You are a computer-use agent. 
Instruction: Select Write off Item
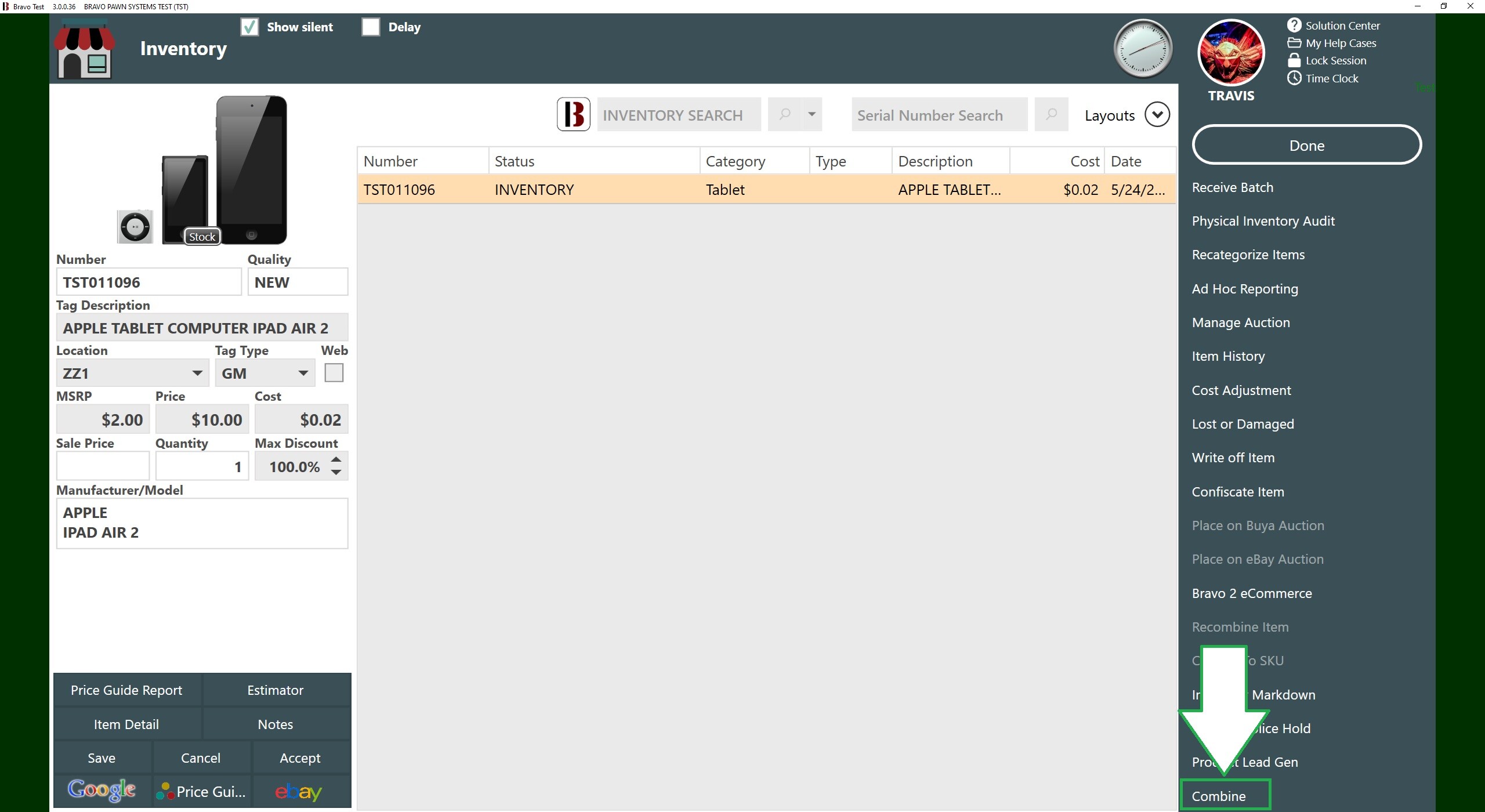click(x=1233, y=458)
